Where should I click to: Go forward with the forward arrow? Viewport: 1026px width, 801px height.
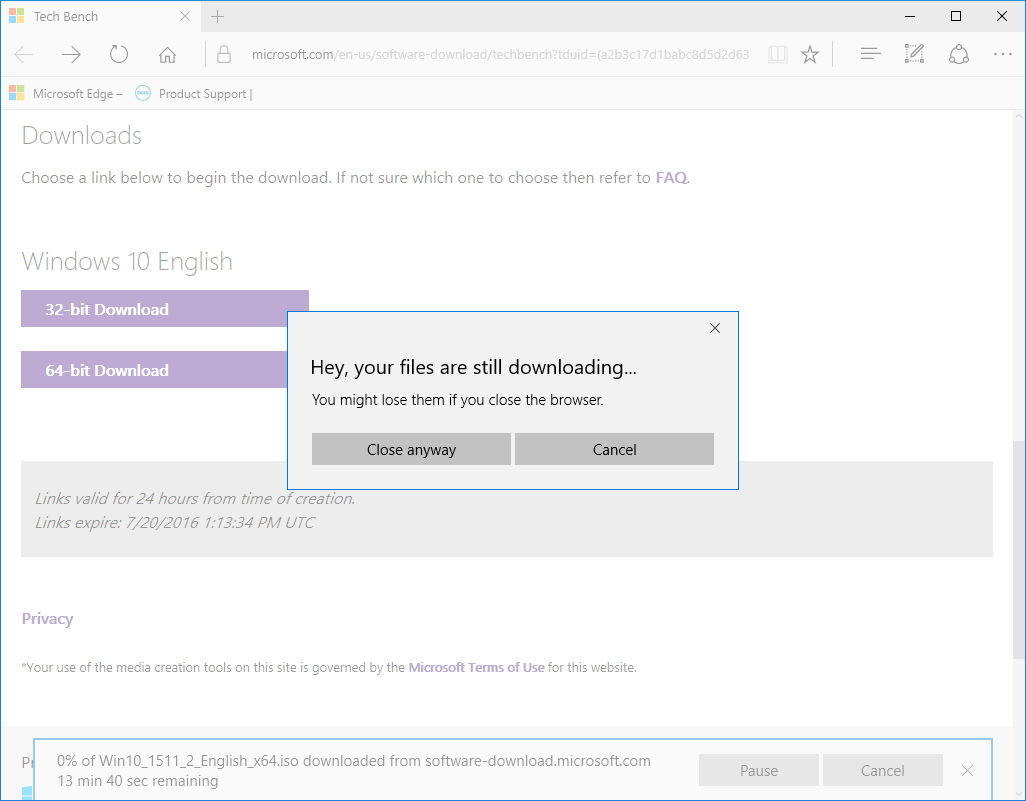coord(71,54)
